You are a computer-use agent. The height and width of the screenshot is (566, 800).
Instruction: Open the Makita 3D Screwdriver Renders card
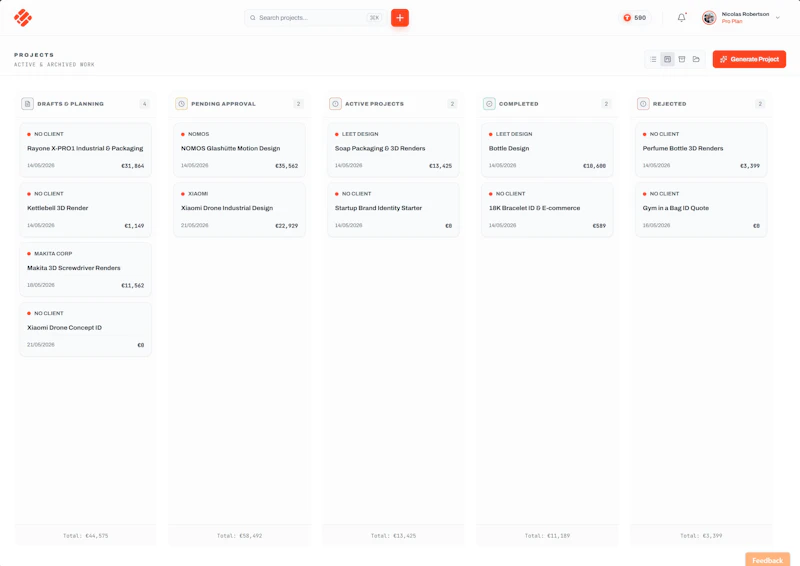click(x=86, y=269)
